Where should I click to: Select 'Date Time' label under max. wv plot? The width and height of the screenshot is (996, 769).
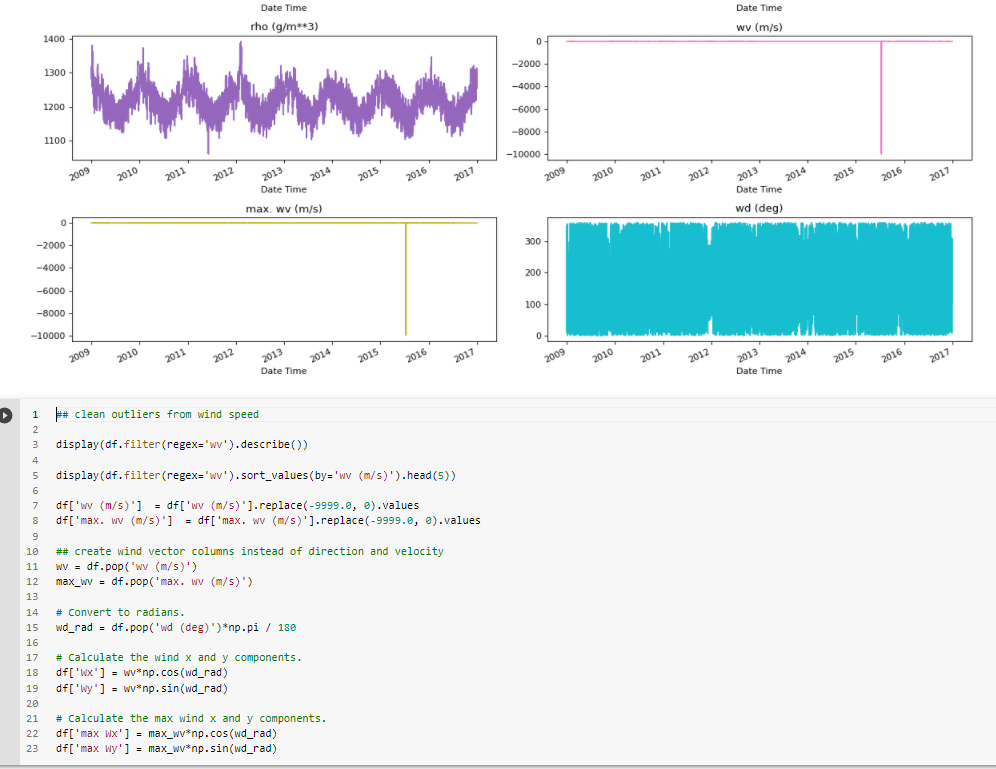(284, 371)
